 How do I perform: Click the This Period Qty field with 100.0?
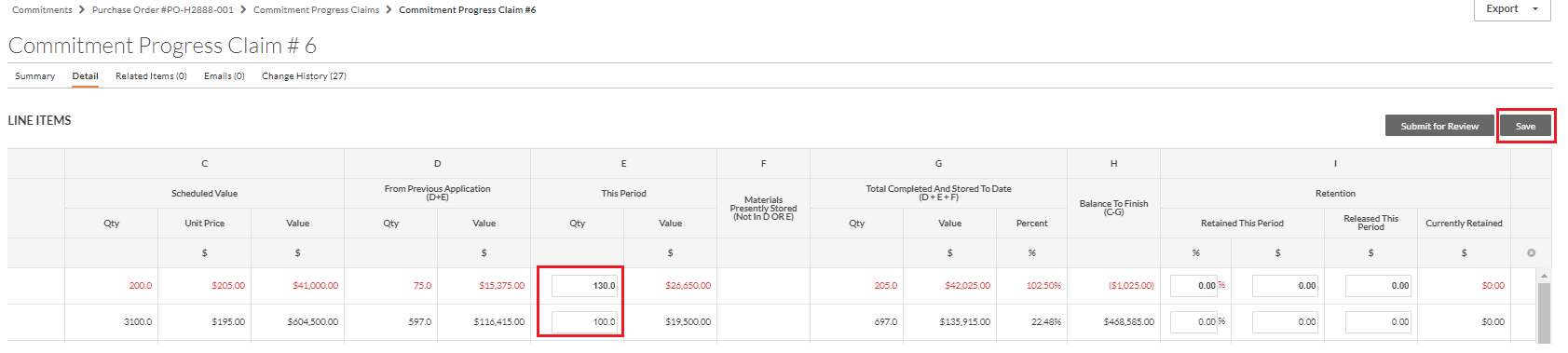pyautogui.click(x=584, y=321)
